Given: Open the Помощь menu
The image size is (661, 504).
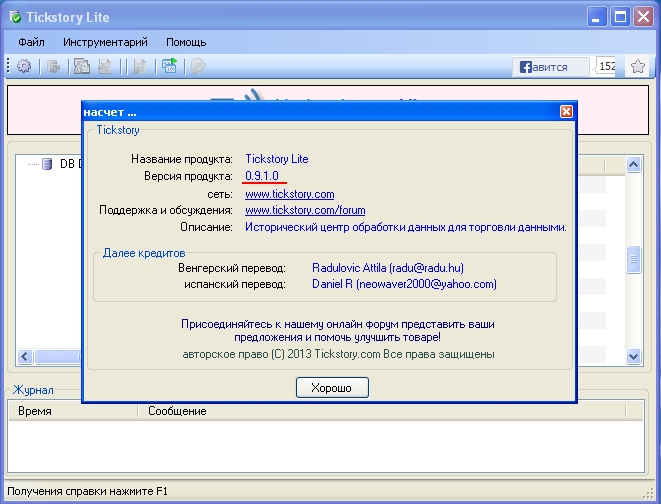Looking at the screenshot, I should coord(186,42).
